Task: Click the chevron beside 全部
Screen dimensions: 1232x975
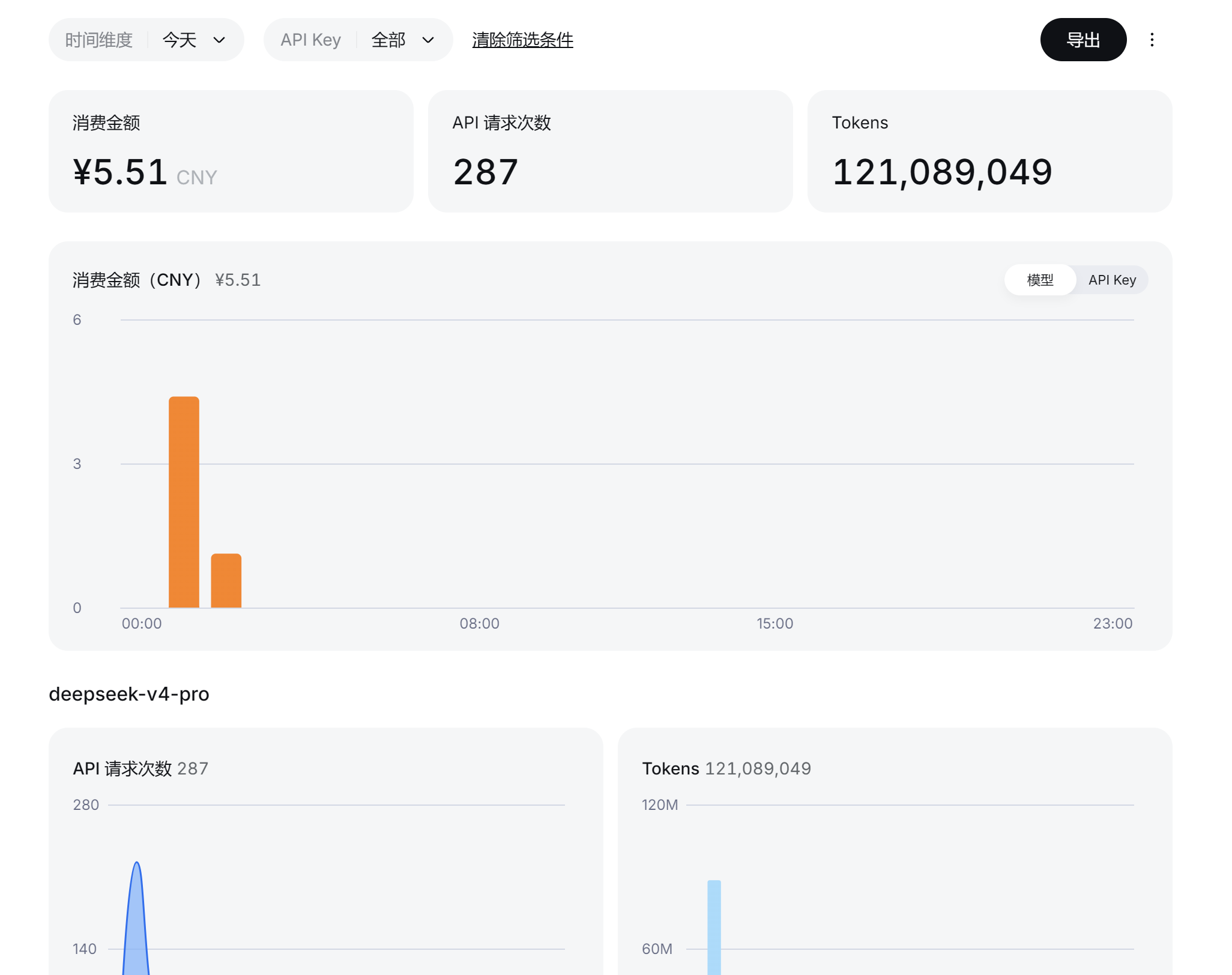Action: [428, 40]
